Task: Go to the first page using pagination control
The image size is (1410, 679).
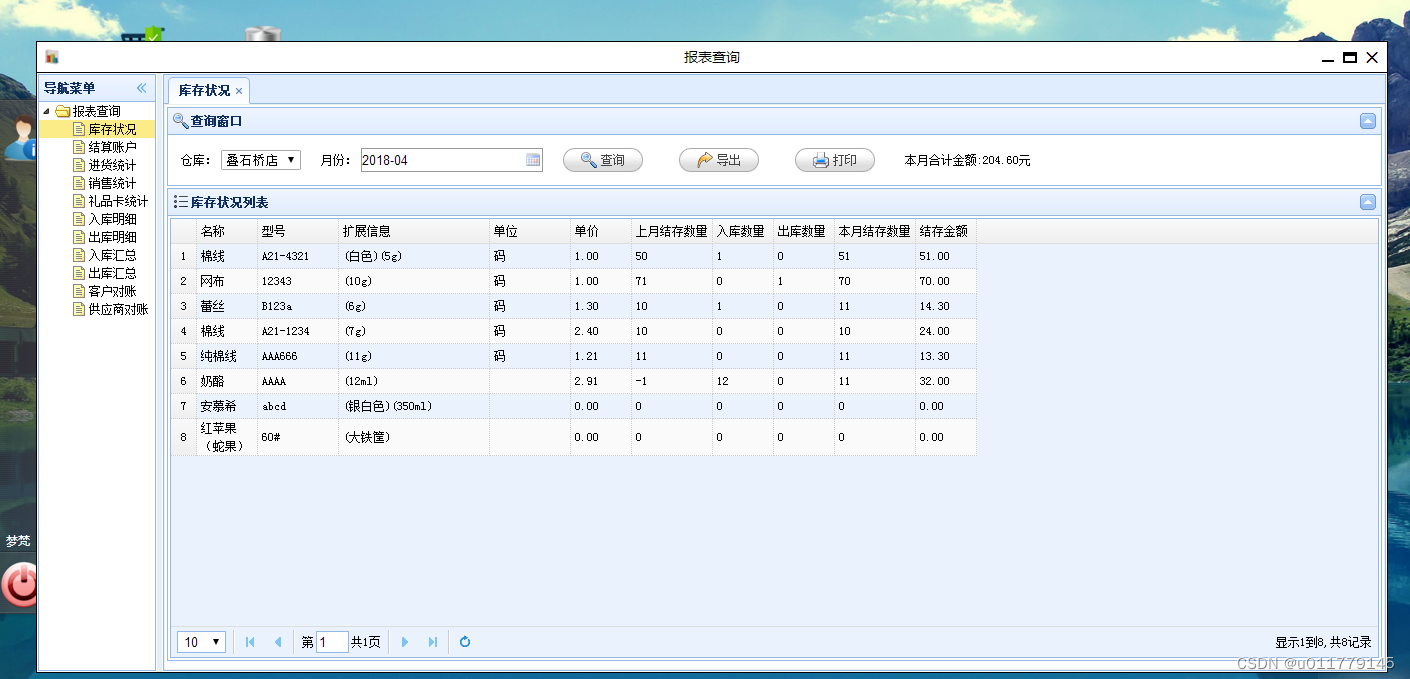Action: (249, 641)
